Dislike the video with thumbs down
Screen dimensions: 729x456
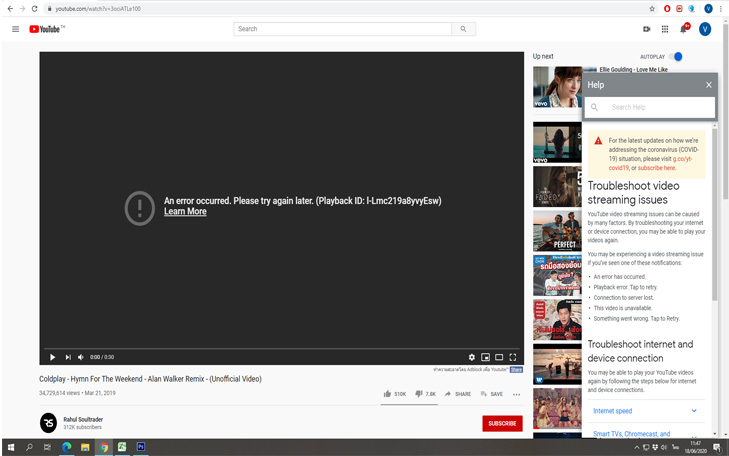pos(425,394)
